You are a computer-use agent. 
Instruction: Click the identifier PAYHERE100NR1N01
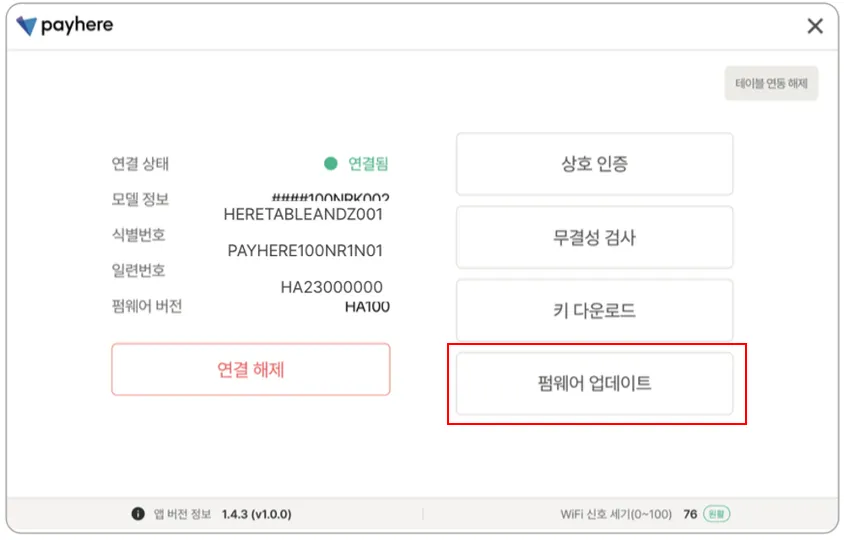tap(305, 251)
